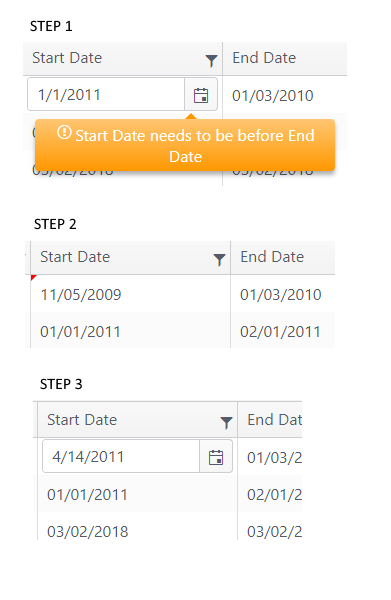Viewport: 391px width, 600px height.
Task: Click the Start Date validation tooltip message
Action: 185,145
